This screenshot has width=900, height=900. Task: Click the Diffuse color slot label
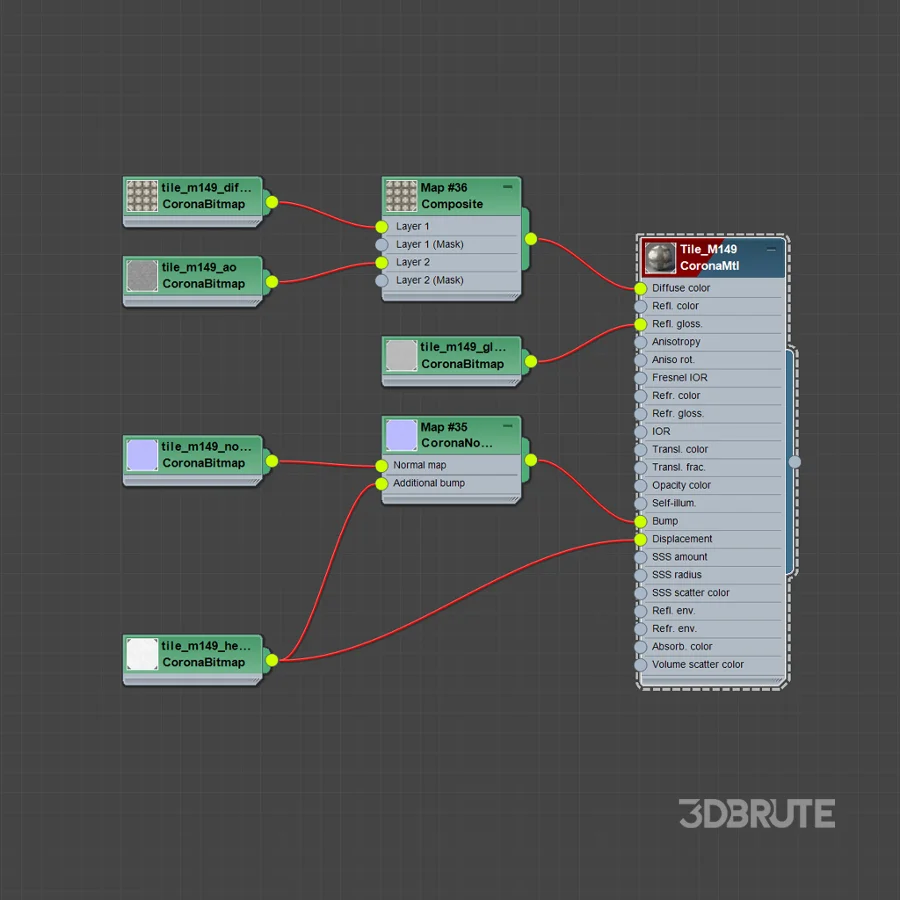point(681,288)
